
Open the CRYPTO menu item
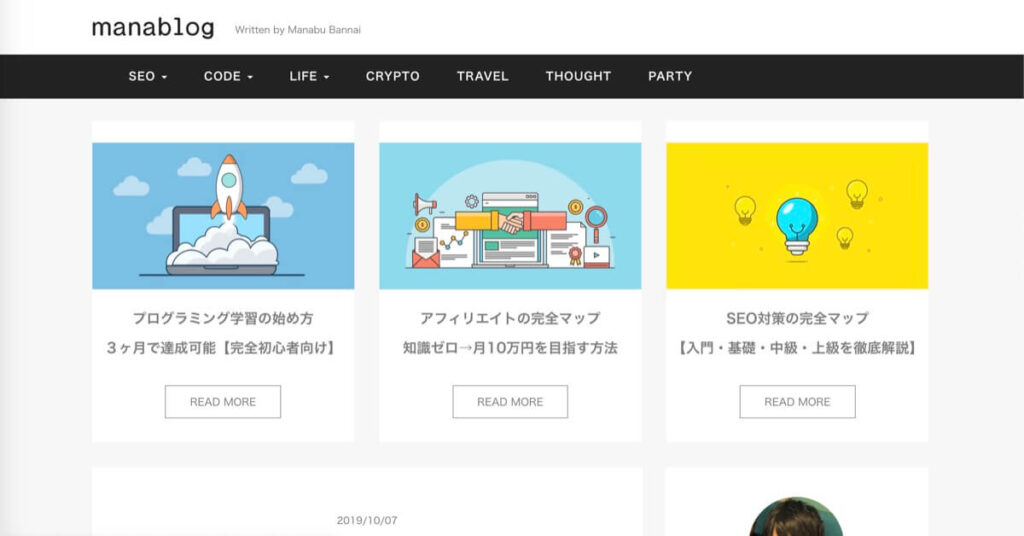click(x=392, y=76)
